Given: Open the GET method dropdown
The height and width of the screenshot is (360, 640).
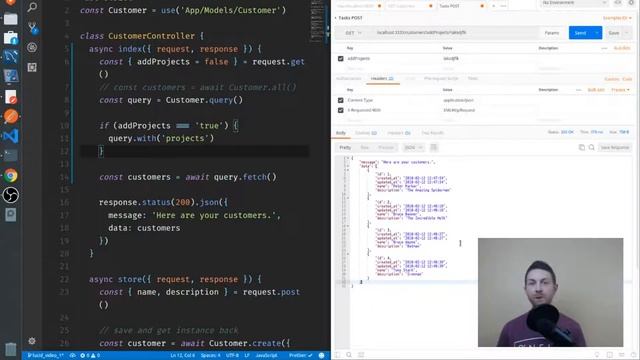Looking at the screenshot, I should pos(353,33).
